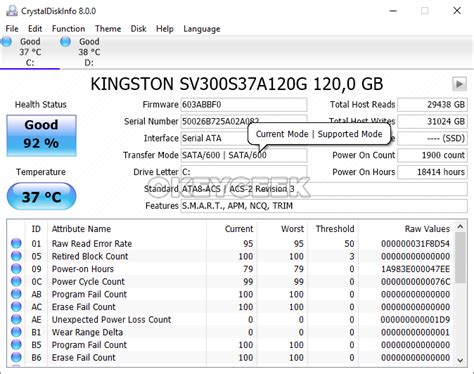Click the Features field S.M.A.R.T., APM, NCQ, TRIM

(x=324, y=206)
